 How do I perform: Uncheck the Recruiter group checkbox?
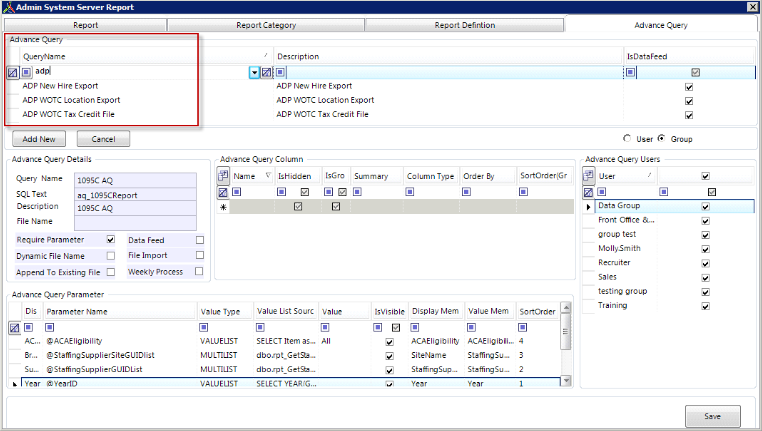point(706,263)
